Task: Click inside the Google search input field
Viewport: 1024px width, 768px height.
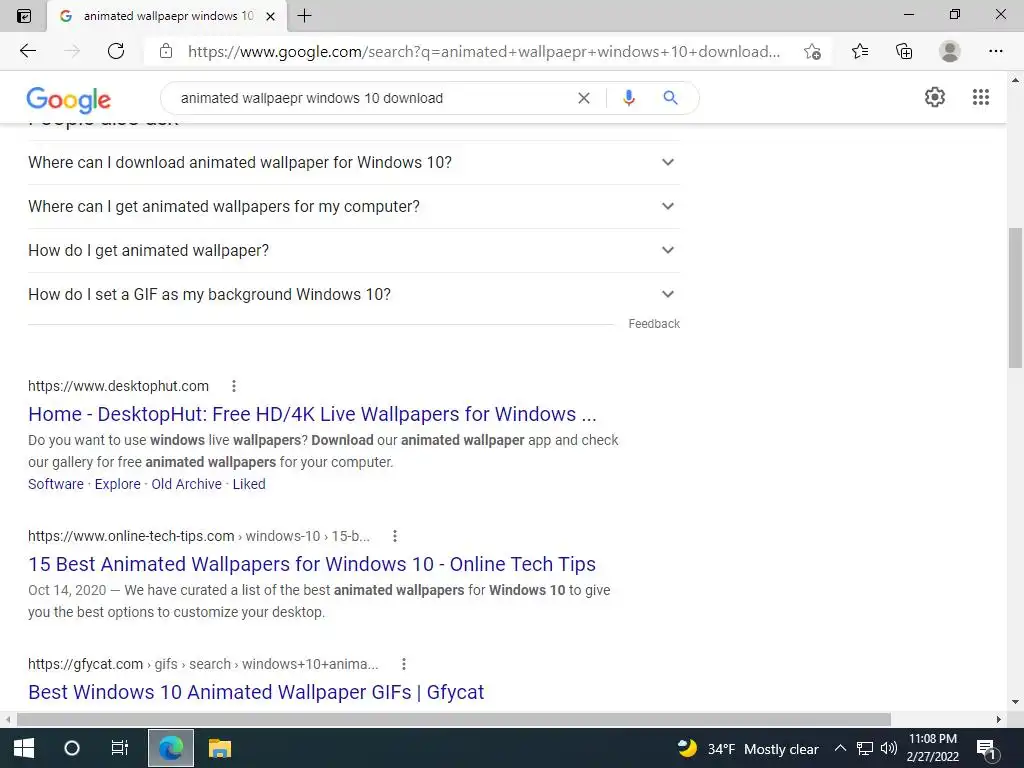Action: 372,98
